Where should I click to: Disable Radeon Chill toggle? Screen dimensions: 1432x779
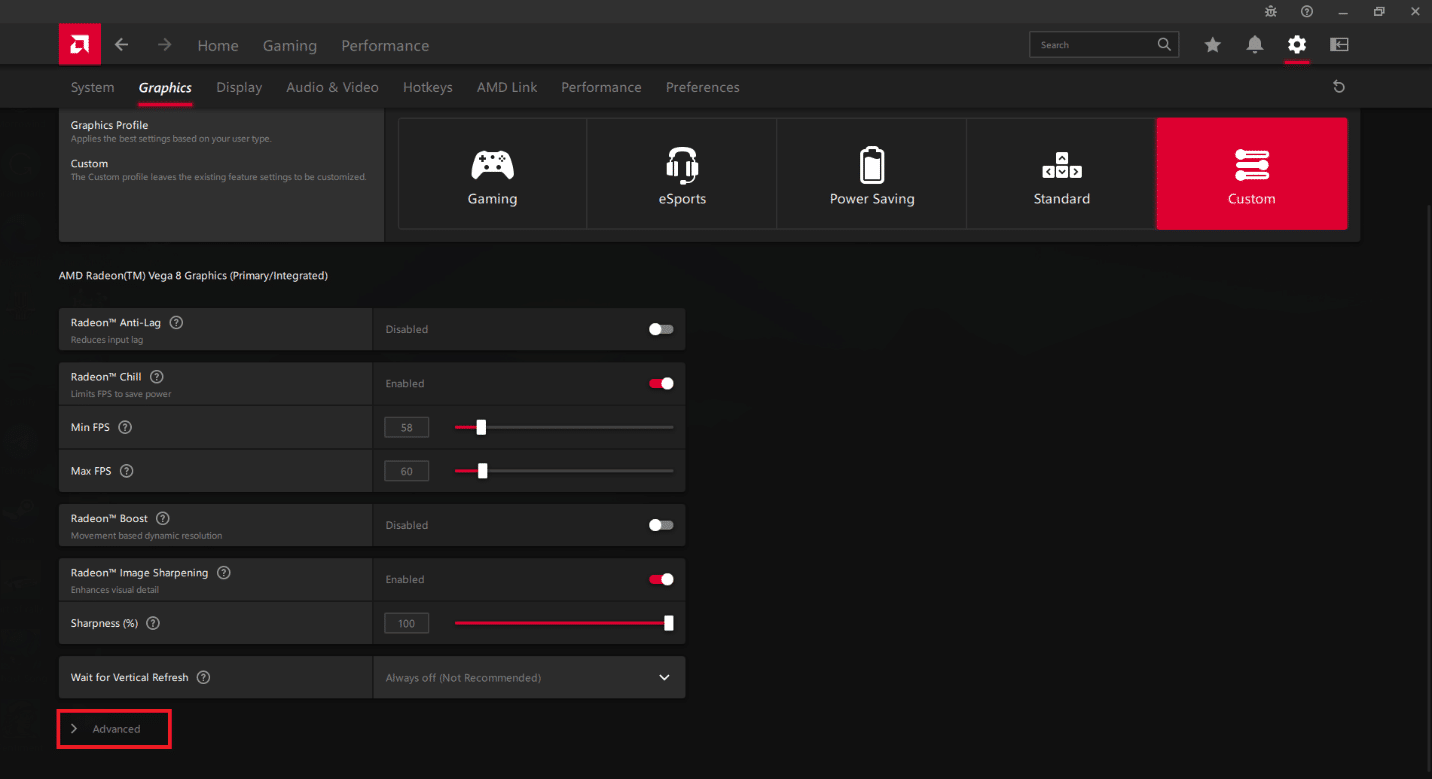click(661, 383)
